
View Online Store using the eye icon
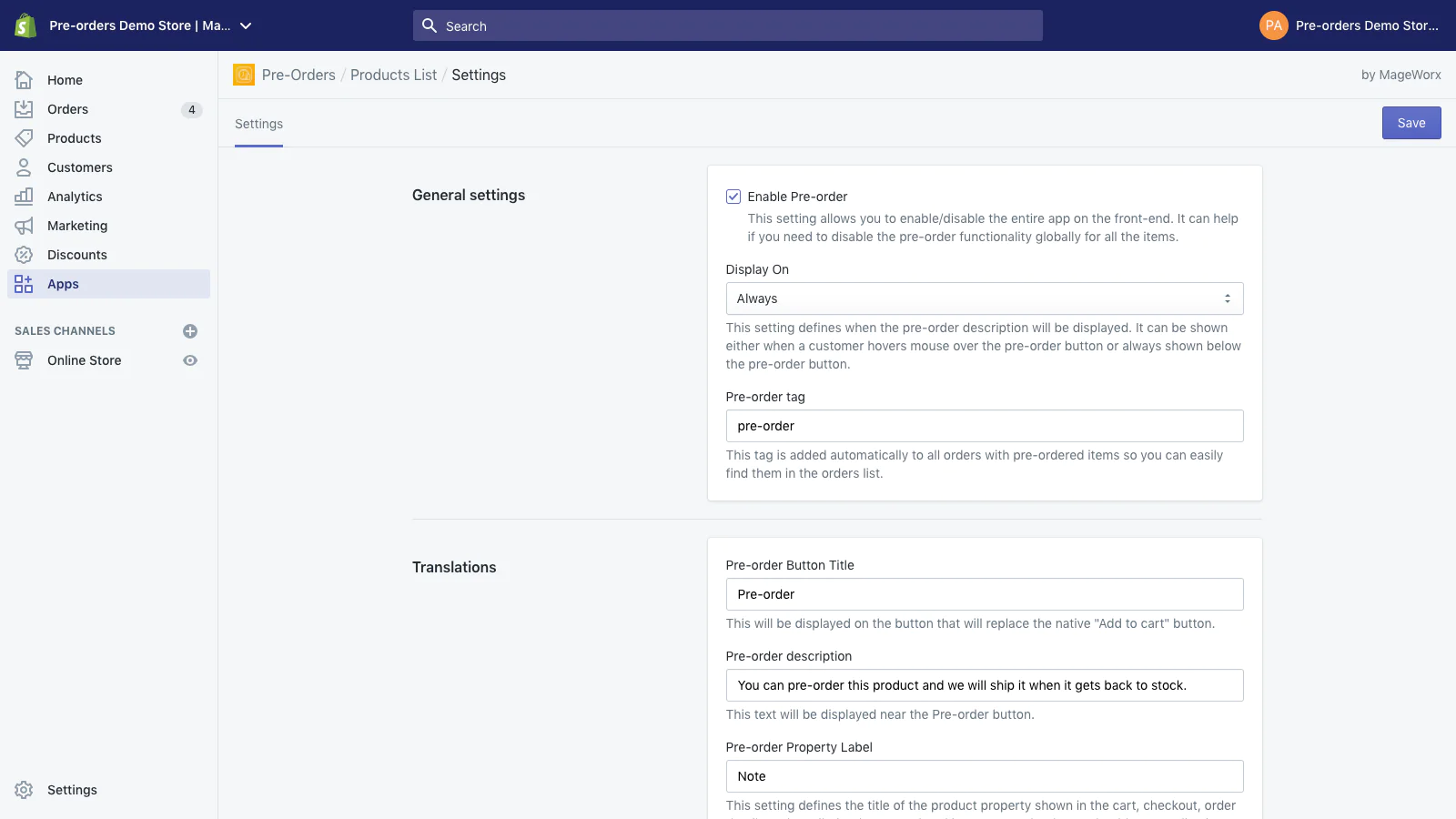[x=190, y=360]
